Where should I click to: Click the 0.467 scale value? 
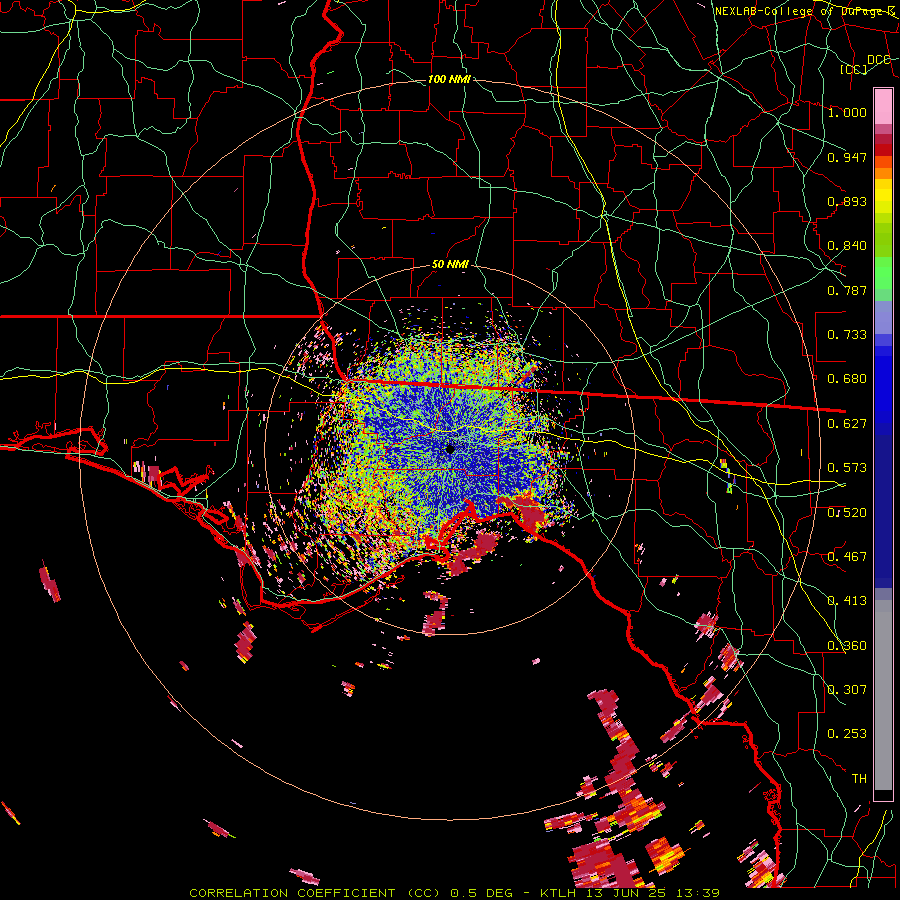point(847,557)
